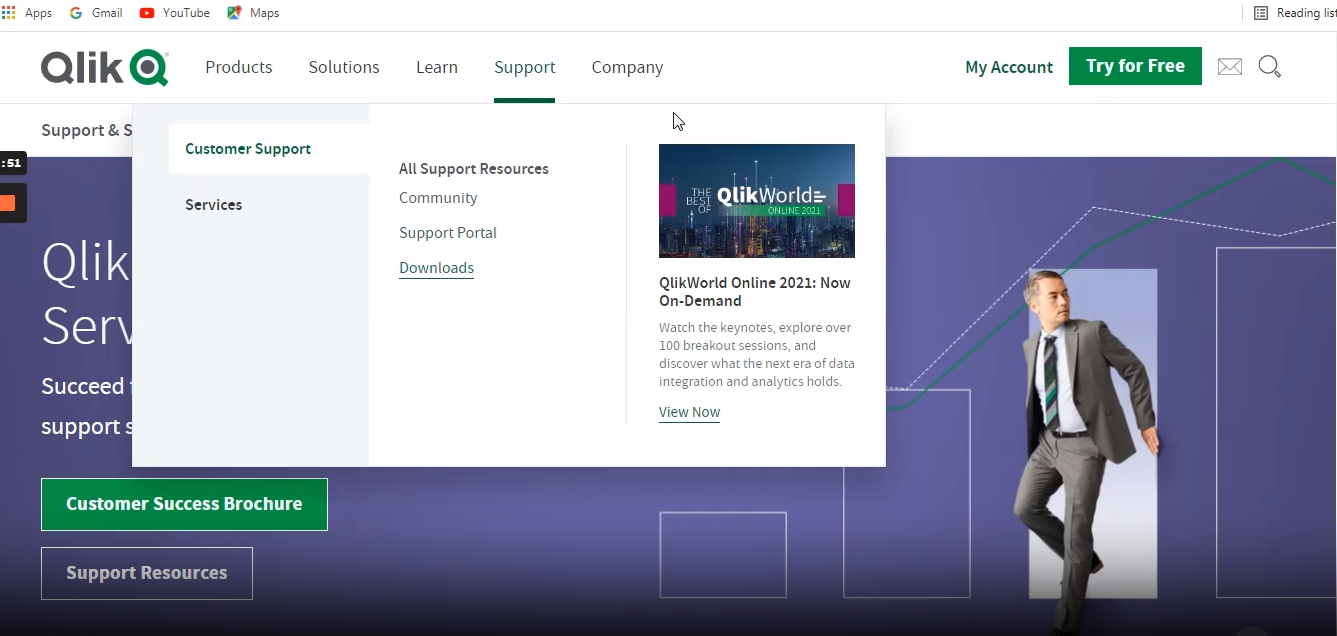1337x636 pixels.
Task: Click the orange recording stop button
Action: pyautogui.click(x=8, y=204)
